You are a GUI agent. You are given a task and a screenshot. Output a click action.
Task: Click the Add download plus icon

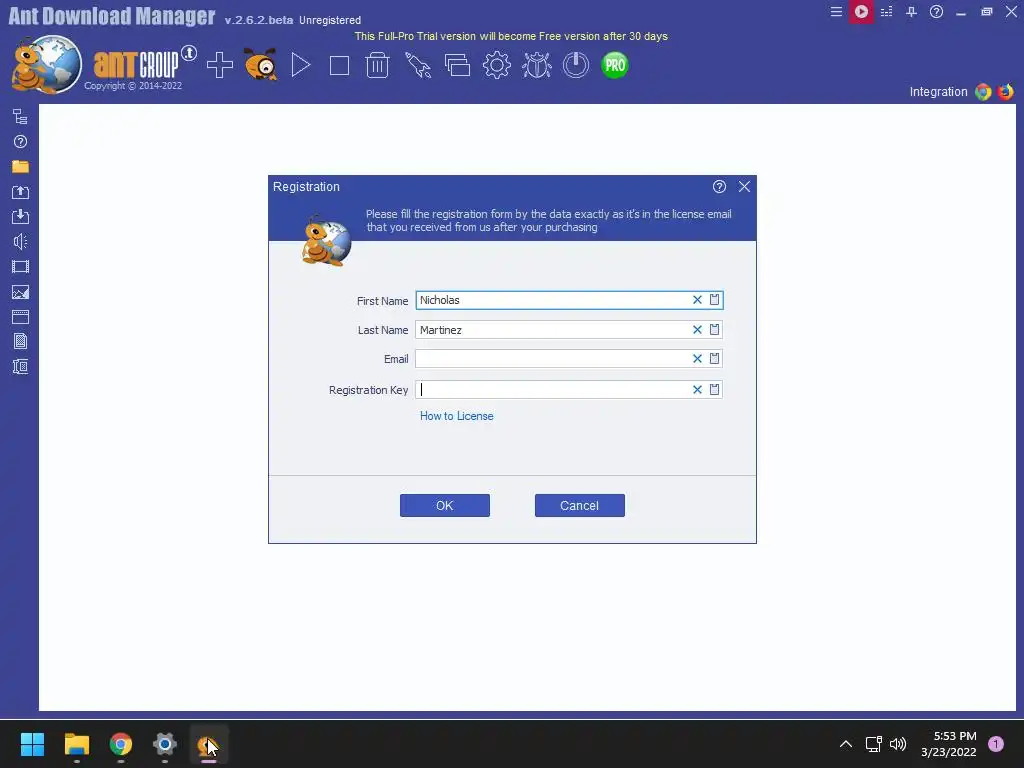click(x=219, y=65)
